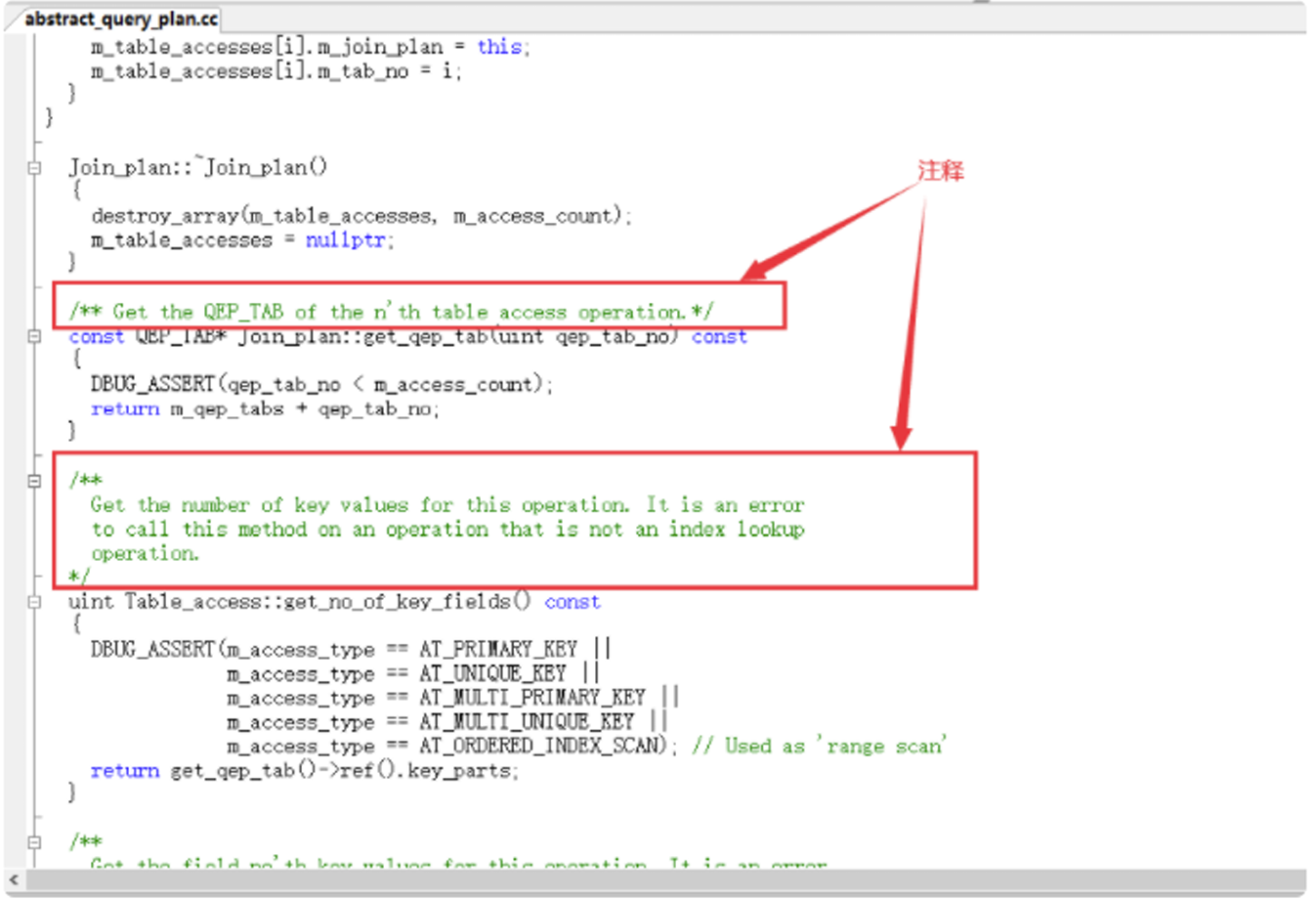Collapse the Join_plan::~Join_plan() destructor fold marker
1316x899 pixels.
[34, 167]
